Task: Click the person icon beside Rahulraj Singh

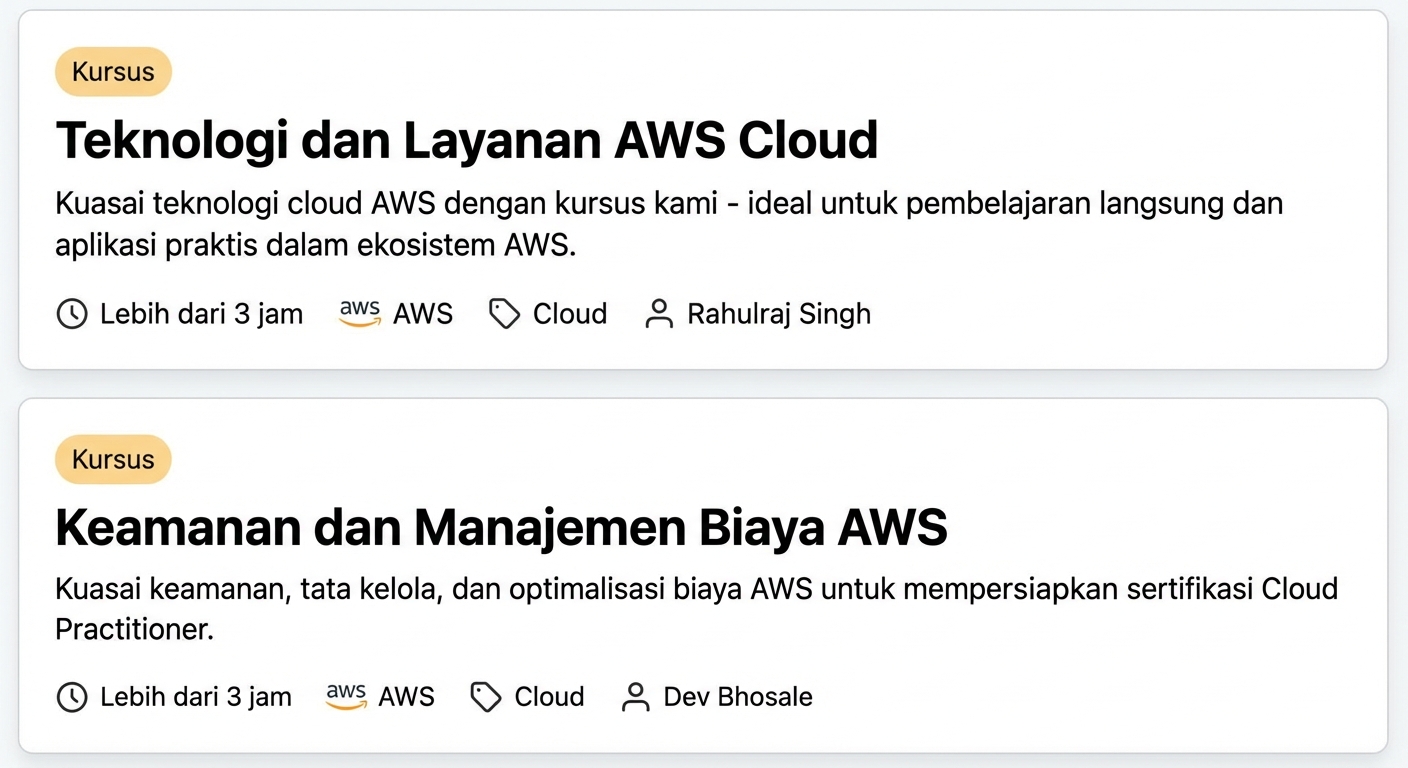Action: tap(659, 314)
